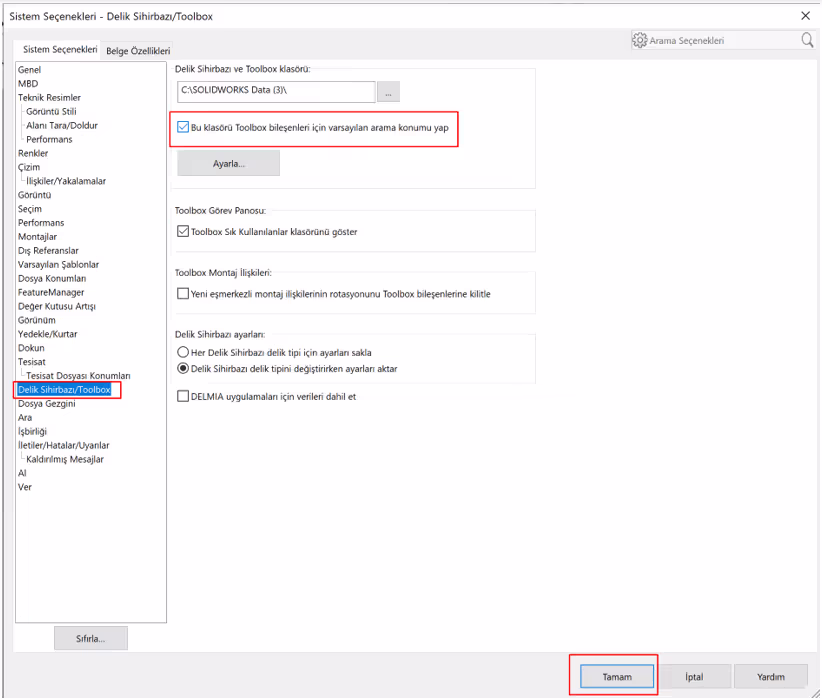
Task: Toggle default Toolbox search location checkbox
Action: (182, 127)
